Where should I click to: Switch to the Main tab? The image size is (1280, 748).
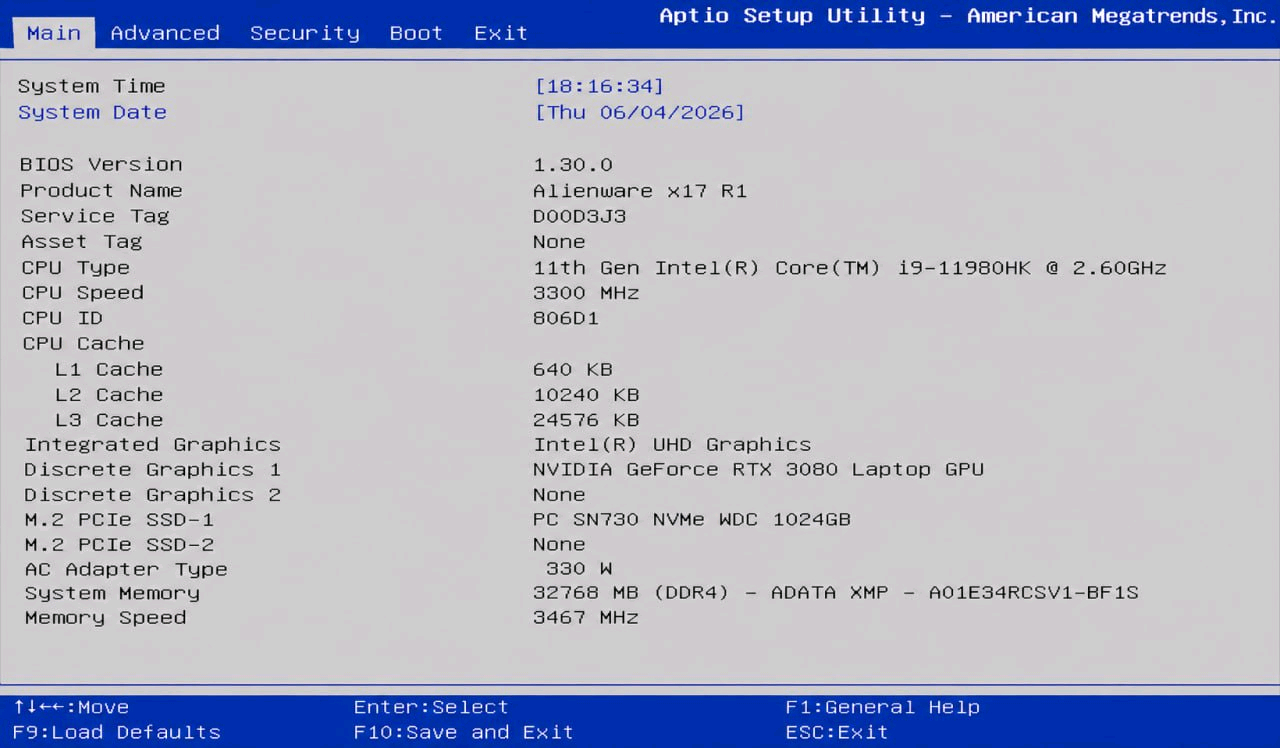pyautogui.click(x=54, y=33)
